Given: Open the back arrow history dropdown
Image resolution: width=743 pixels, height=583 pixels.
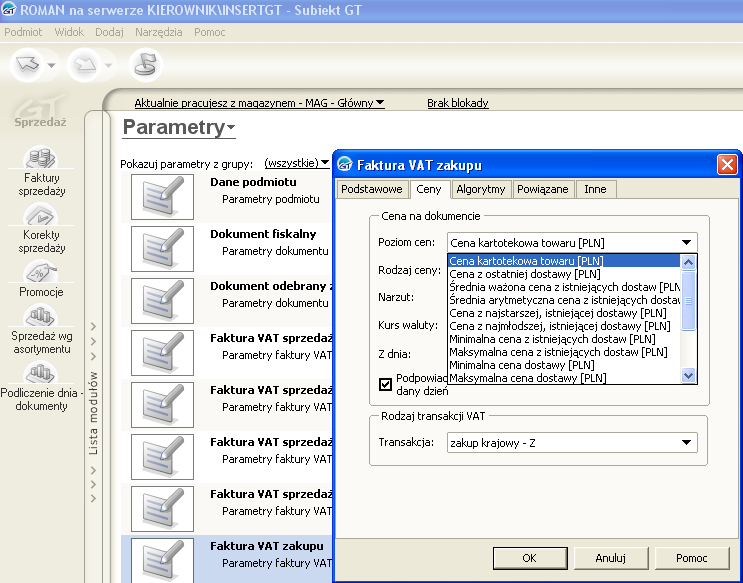Looking at the screenshot, I should pos(51,65).
